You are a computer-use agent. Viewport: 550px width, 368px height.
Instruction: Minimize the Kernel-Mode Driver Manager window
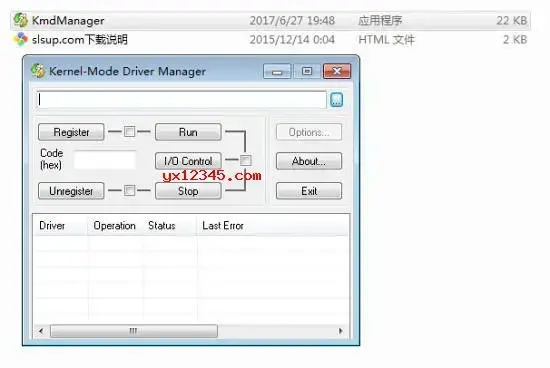[x=277, y=71]
